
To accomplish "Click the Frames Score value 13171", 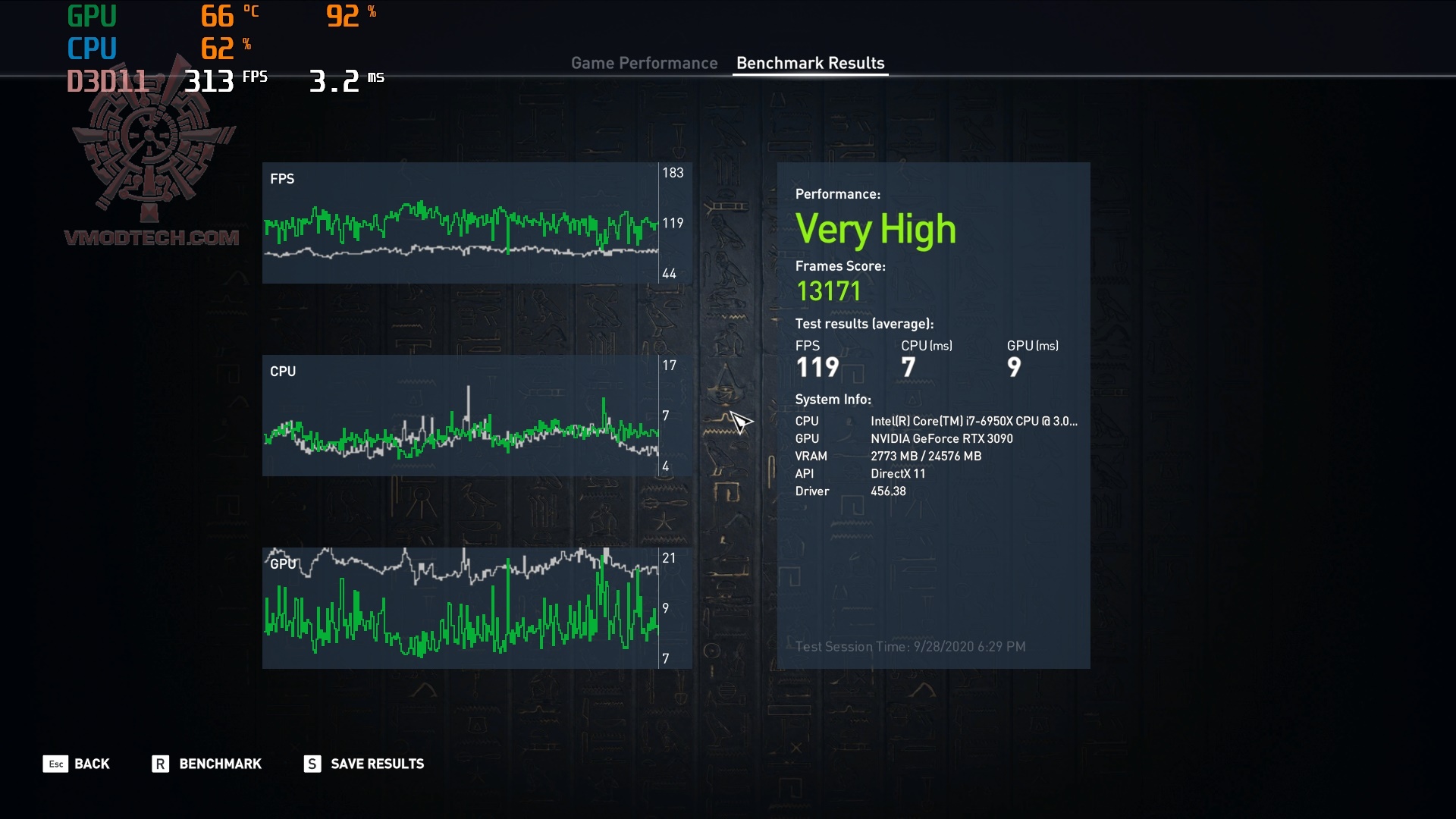I will pos(828,290).
